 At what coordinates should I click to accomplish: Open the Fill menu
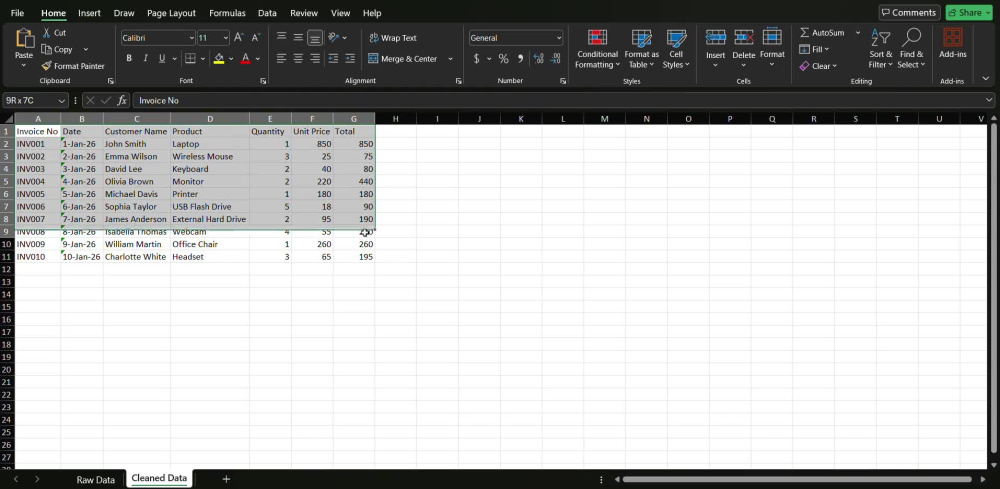click(814, 49)
